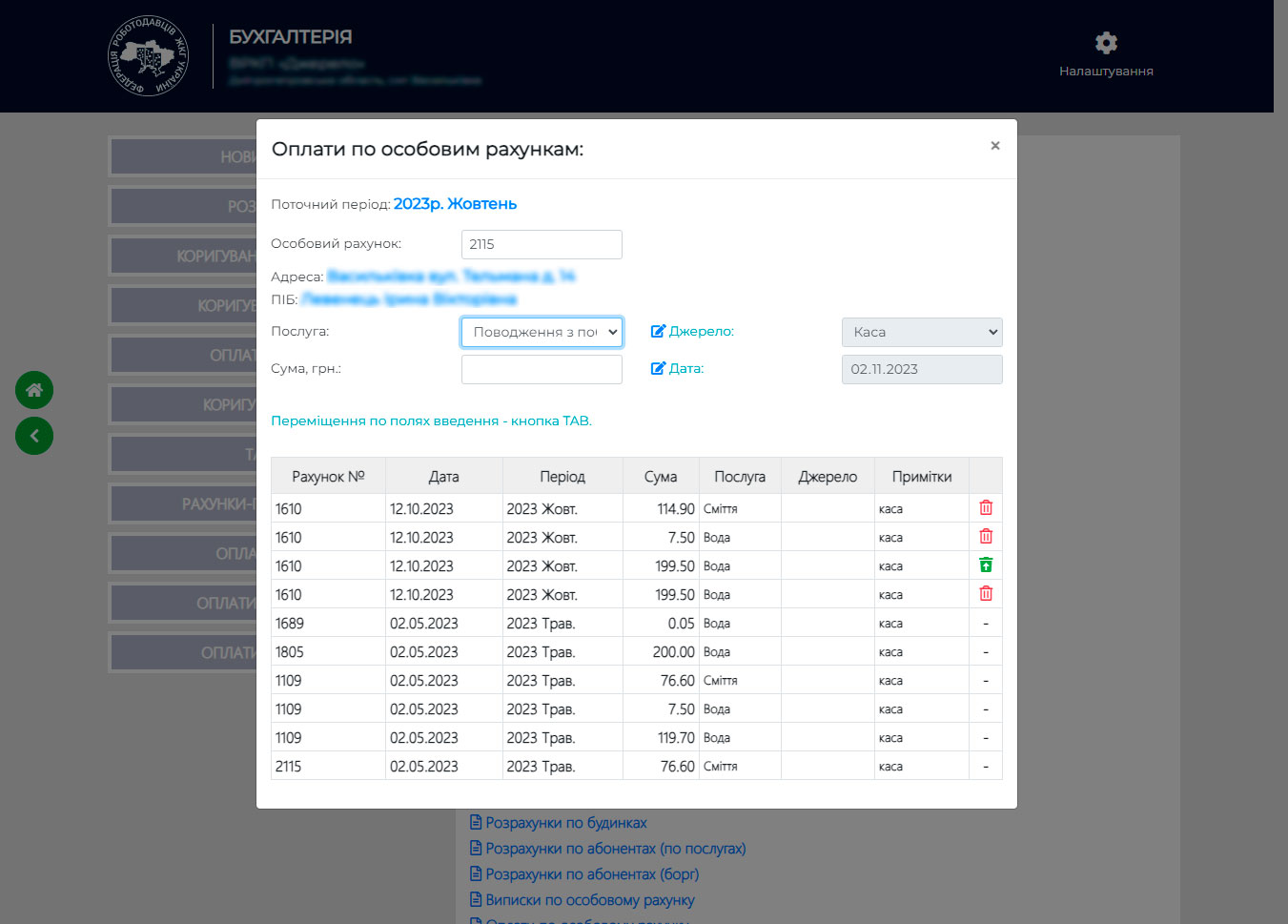Image resolution: width=1288 pixels, height=924 pixels.
Task: Click the federation logo in the header
Action: 148,56
